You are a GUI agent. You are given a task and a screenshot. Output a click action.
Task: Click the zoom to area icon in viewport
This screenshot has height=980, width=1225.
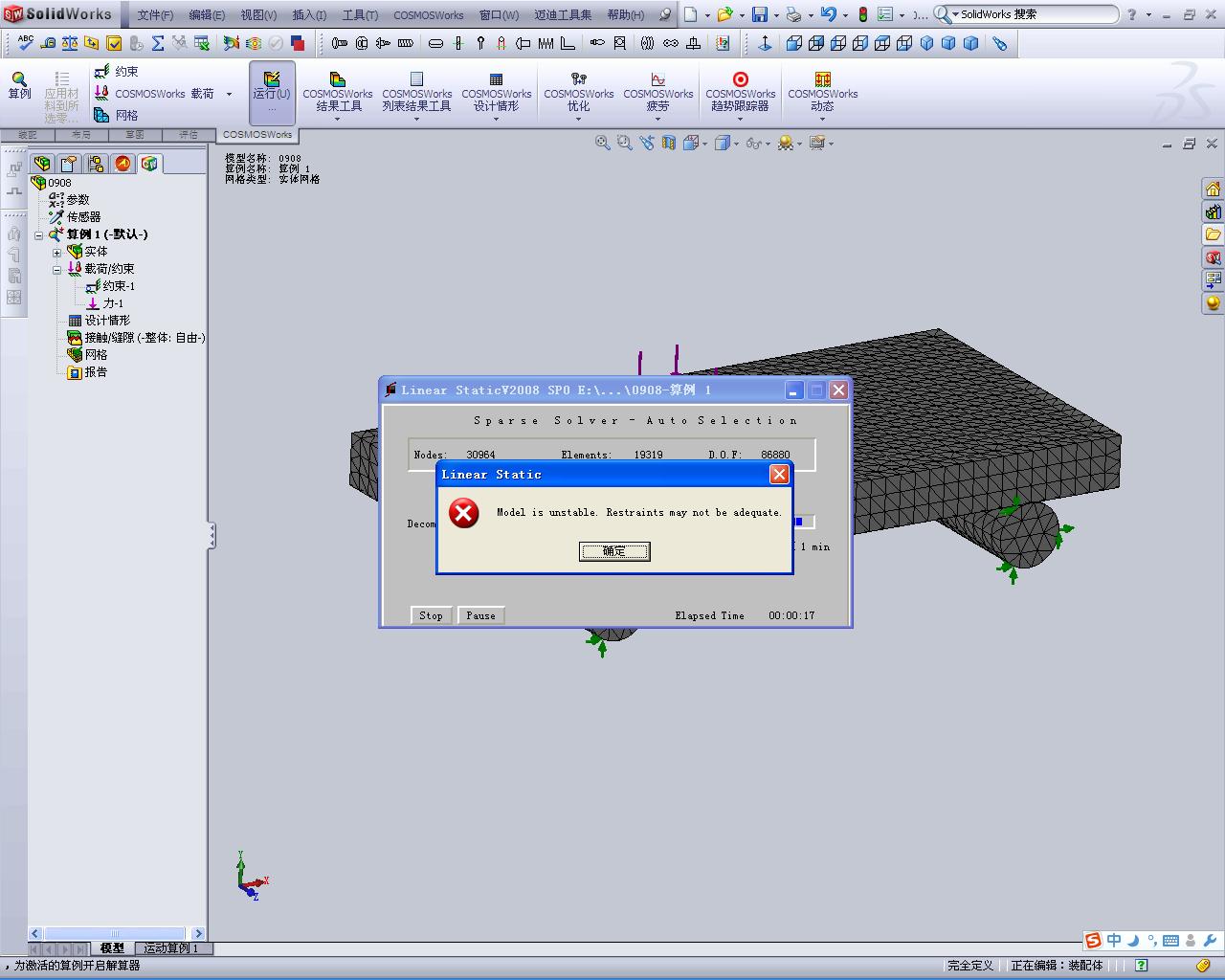(624, 143)
